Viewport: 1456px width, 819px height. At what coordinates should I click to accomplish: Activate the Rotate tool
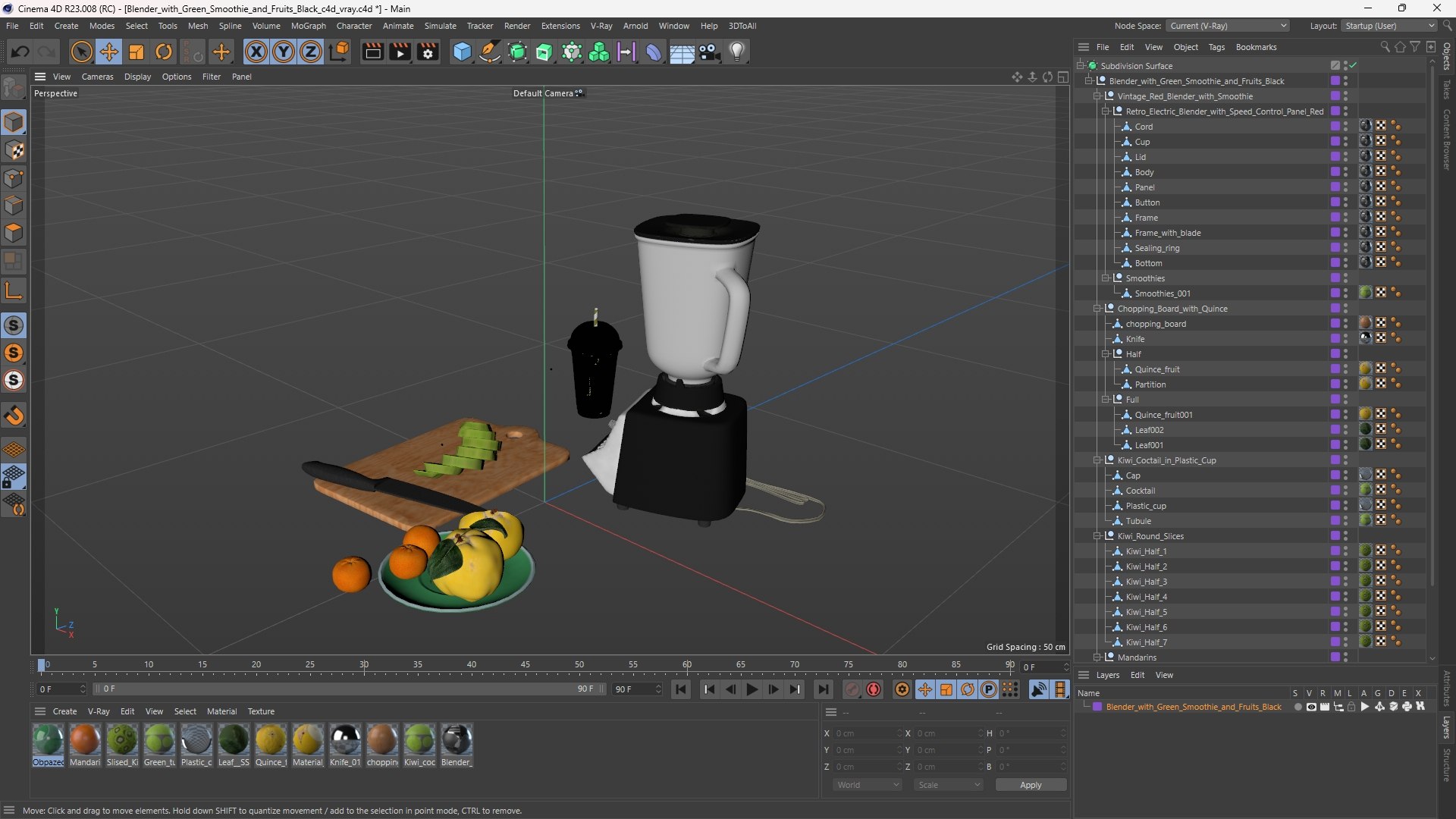pos(164,52)
